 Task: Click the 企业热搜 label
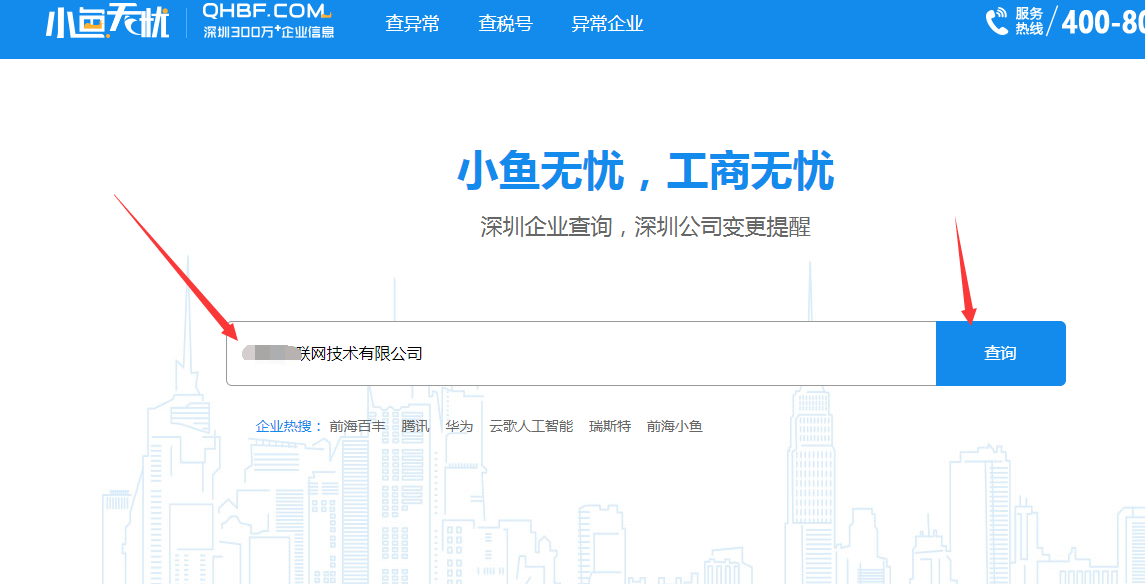(288, 426)
